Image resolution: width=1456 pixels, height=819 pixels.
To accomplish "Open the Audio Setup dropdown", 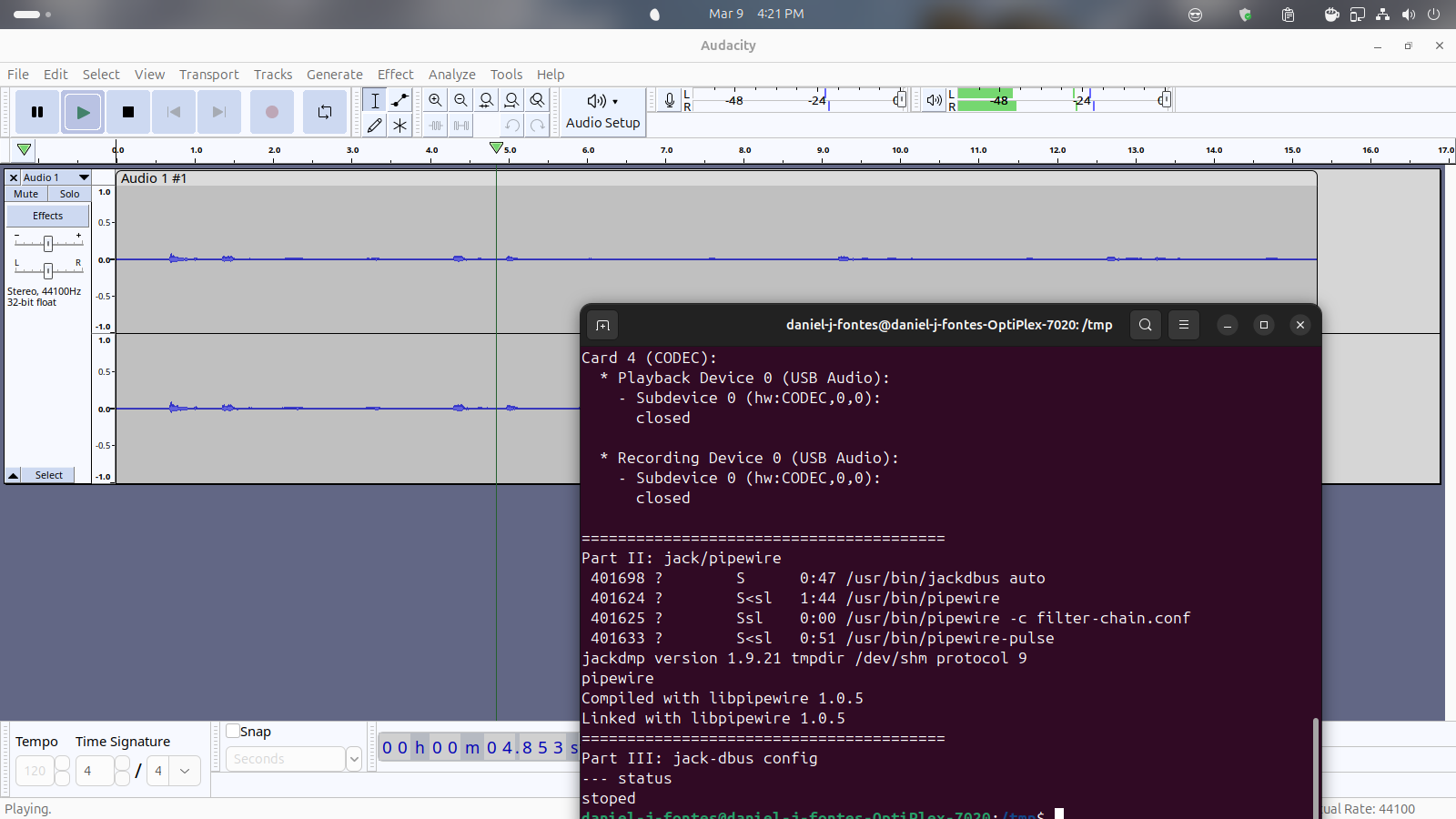I will point(602,112).
